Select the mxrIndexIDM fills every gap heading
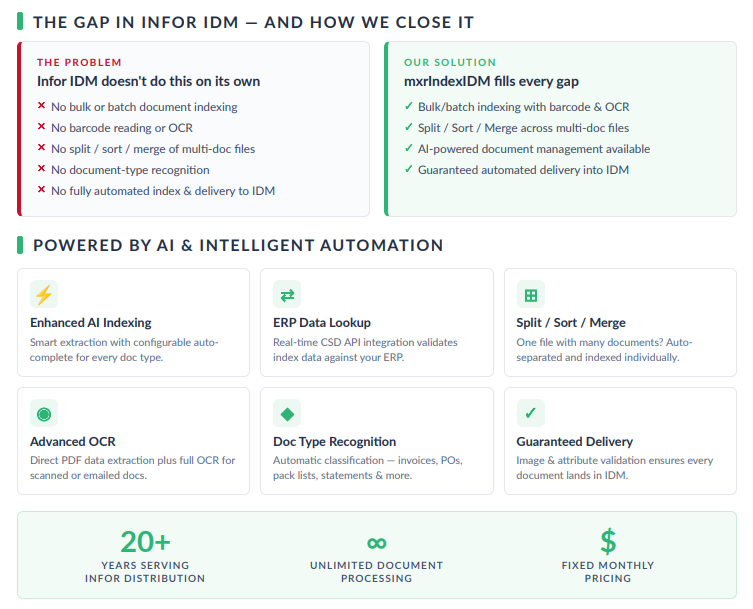This screenshot has height=609, width=753. [x=491, y=81]
